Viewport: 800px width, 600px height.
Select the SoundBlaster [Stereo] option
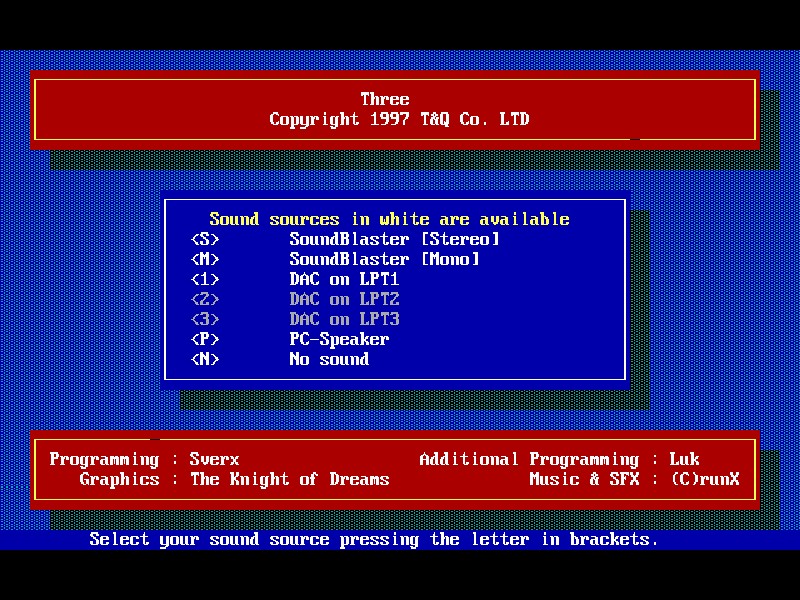tap(394, 239)
